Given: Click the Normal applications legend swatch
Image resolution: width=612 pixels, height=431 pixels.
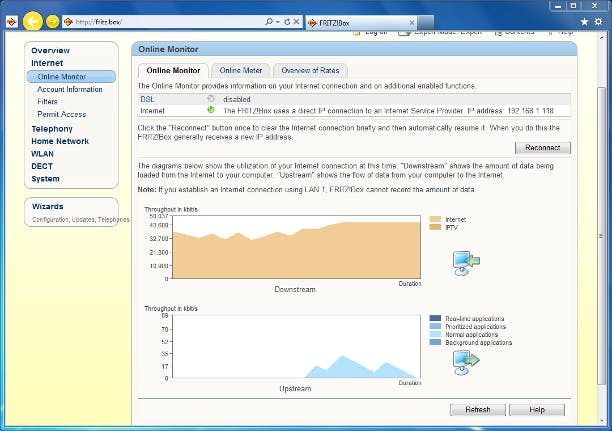Looking at the screenshot, I should coord(435,334).
